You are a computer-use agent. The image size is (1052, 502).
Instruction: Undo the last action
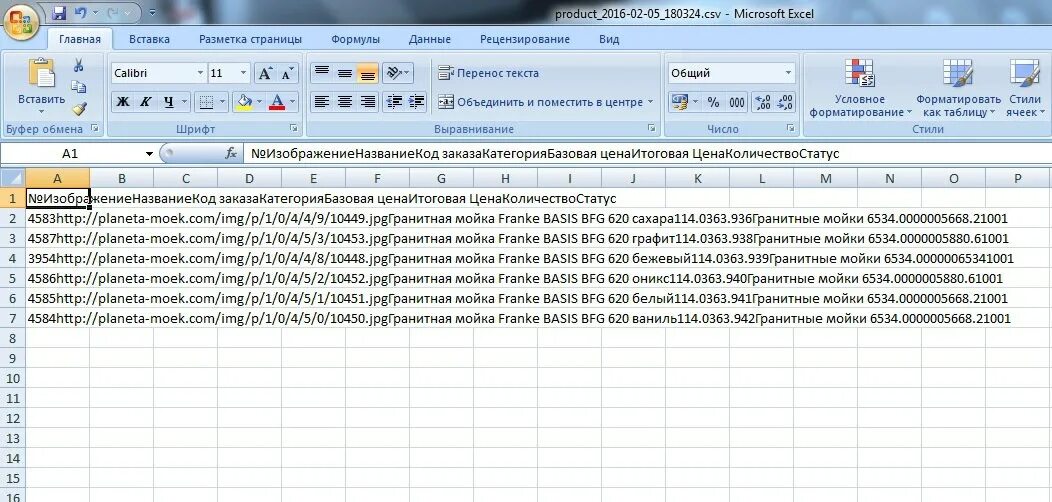click(81, 13)
